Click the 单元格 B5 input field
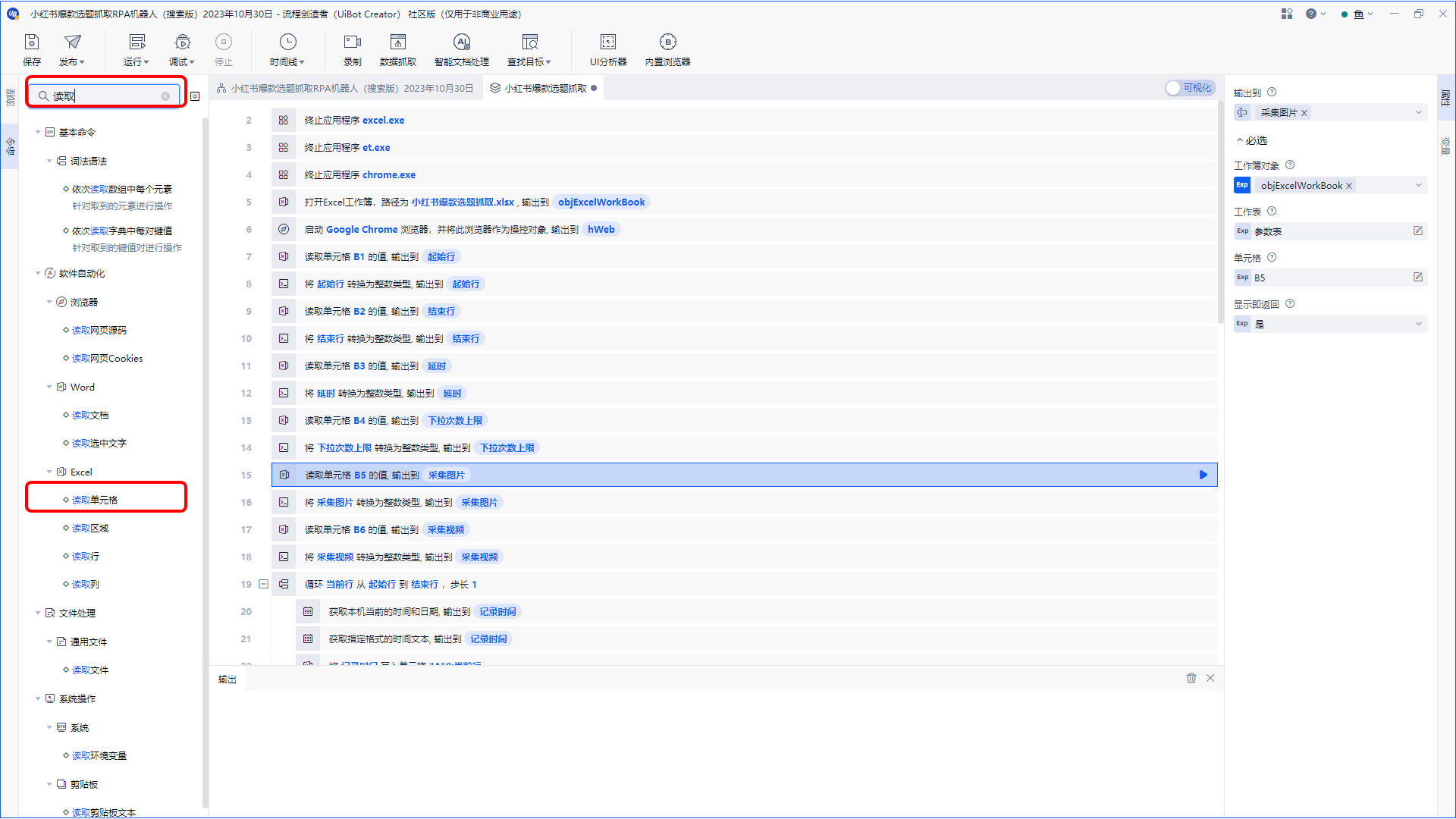The image size is (1456, 819). tap(1330, 278)
